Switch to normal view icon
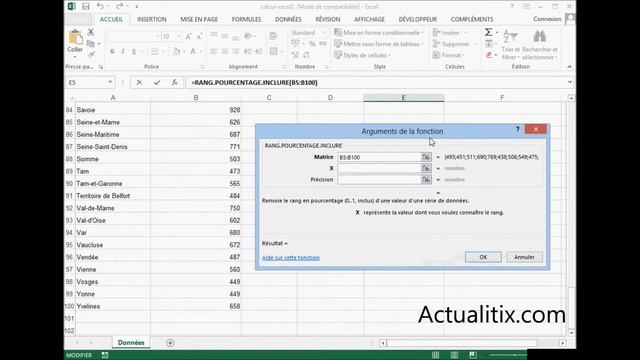The width and height of the screenshot is (640, 360). pos(436,355)
